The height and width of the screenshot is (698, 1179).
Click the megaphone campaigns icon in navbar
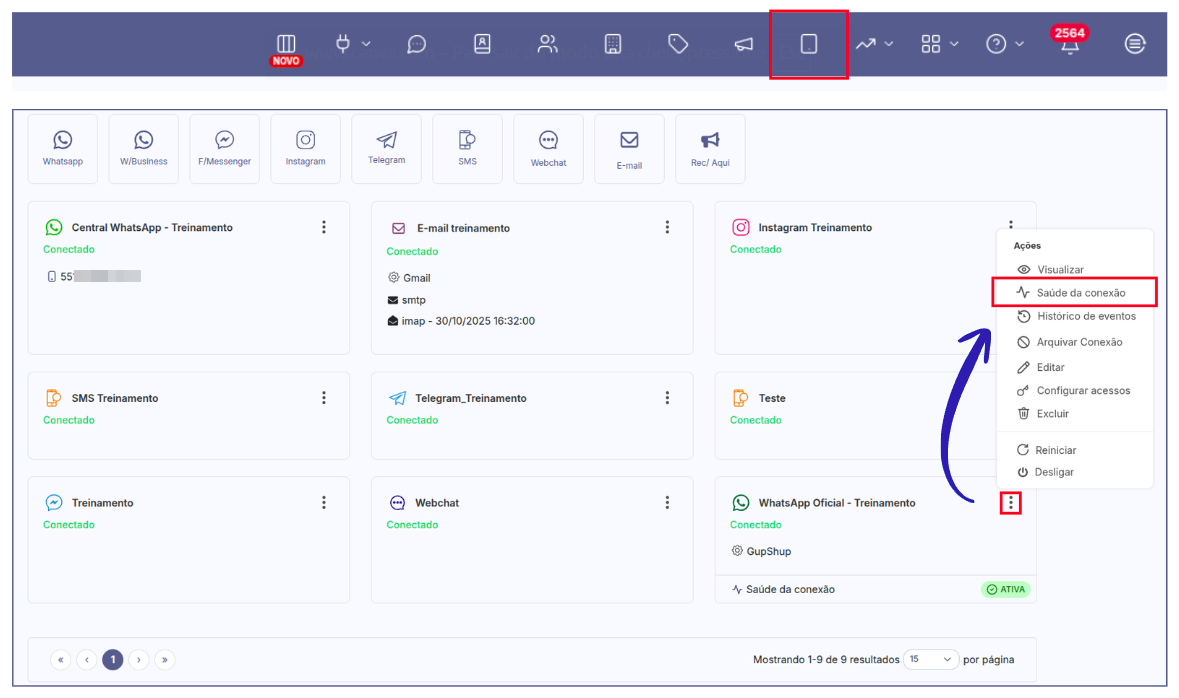(x=743, y=44)
